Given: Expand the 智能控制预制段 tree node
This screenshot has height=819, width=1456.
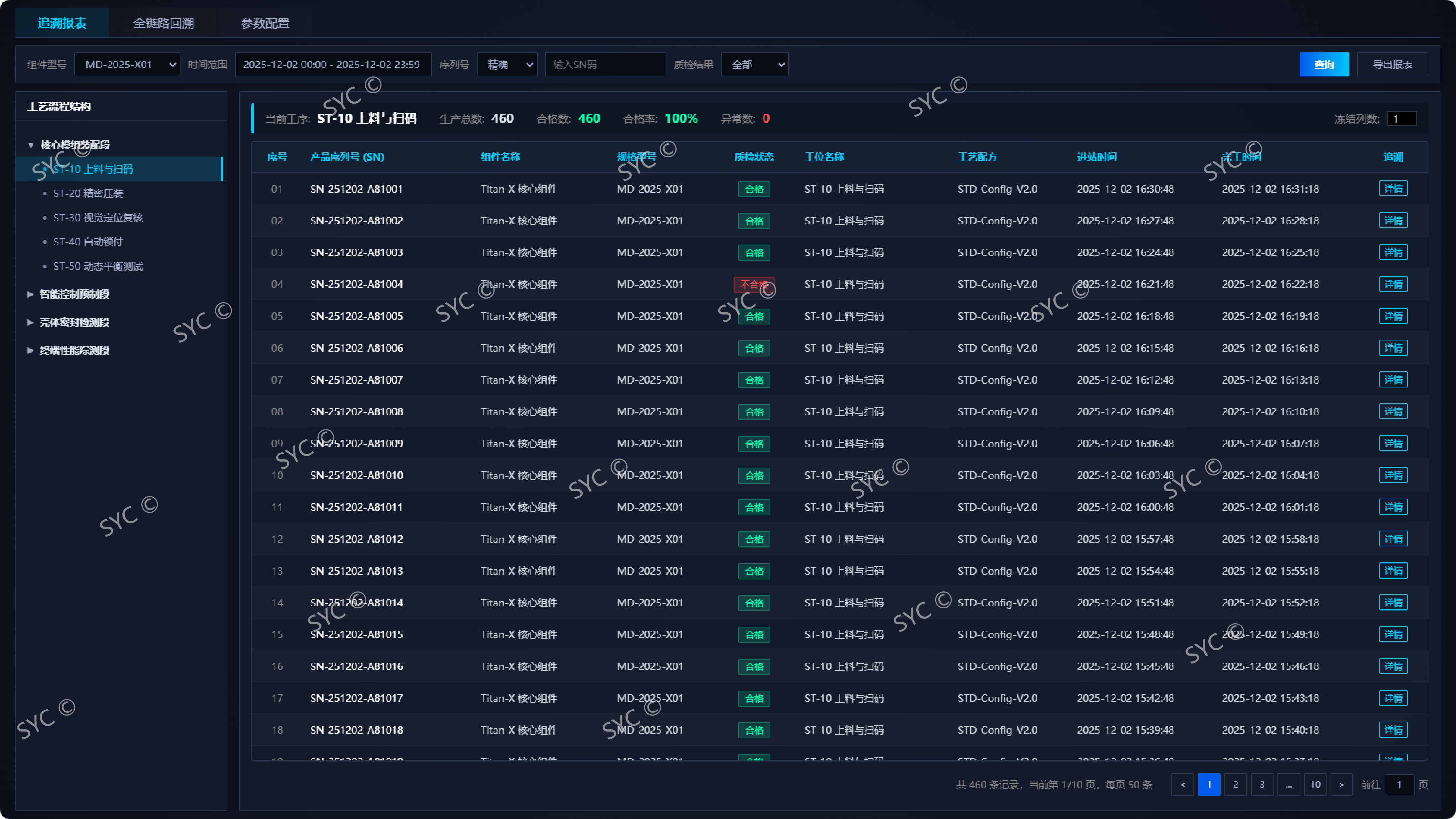Looking at the screenshot, I should pos(74,294).
